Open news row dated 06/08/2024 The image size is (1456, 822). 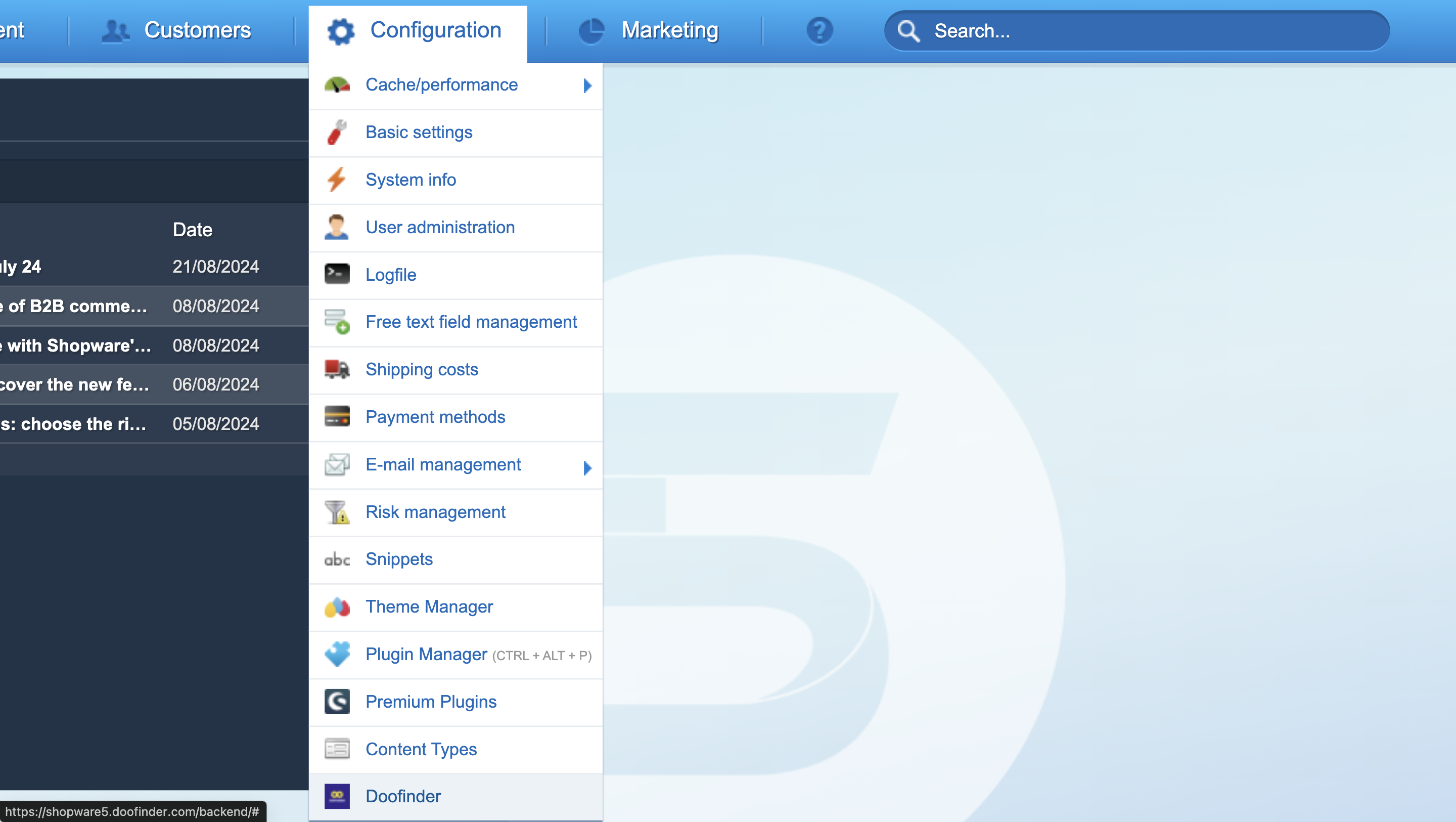pos(154,384)
